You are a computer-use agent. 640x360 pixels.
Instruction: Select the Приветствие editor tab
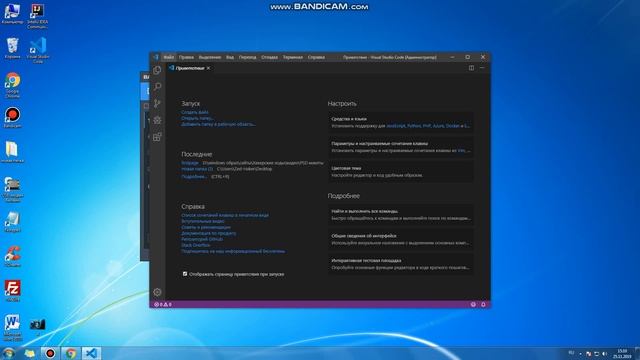189,68
